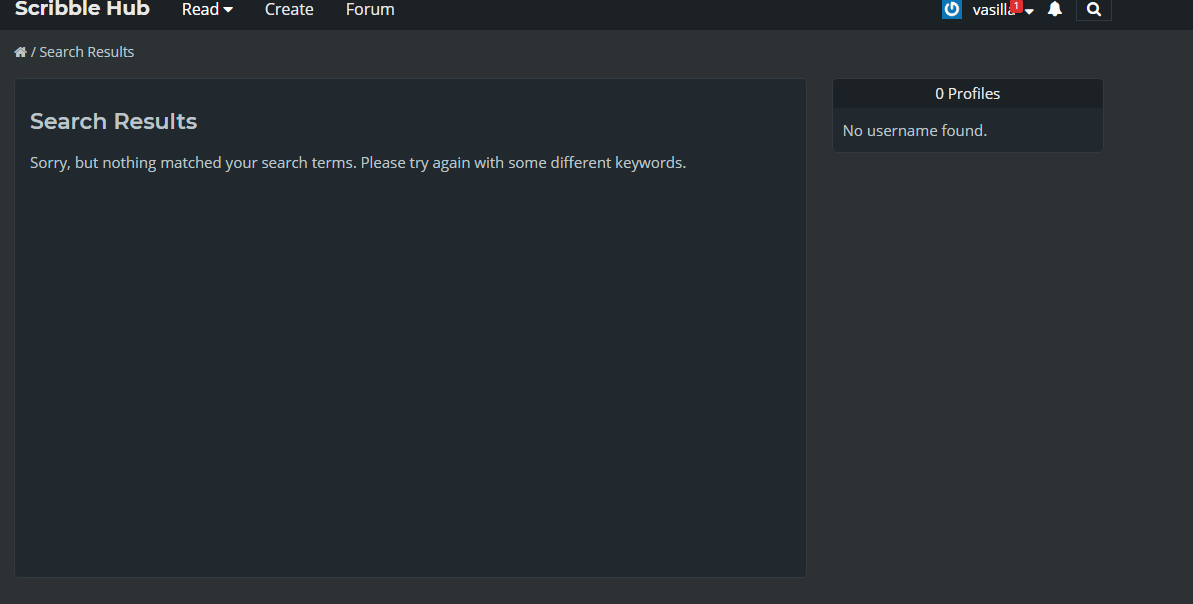The image size is (1193, 604).
Task: Open the Forum navigation item
Action: [x=370, y=9]
